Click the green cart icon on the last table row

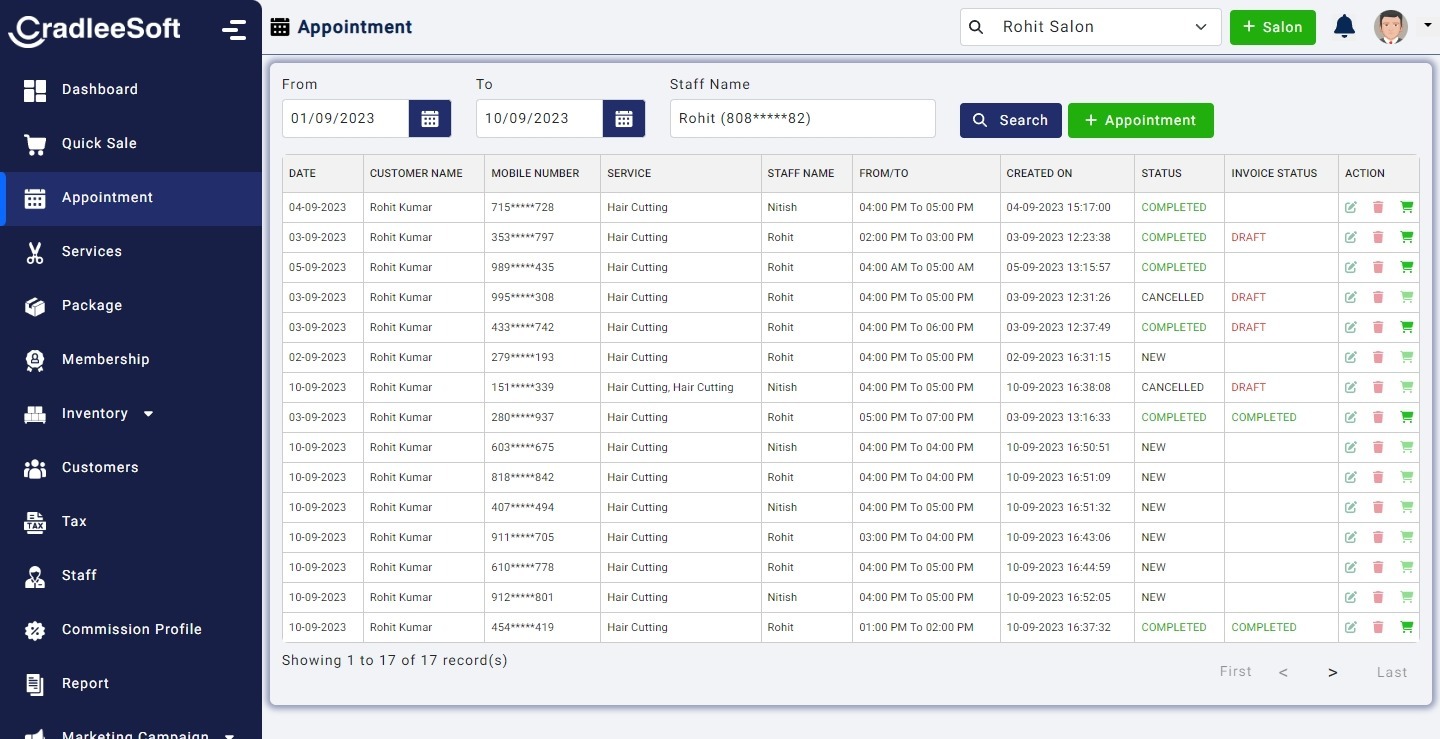pyautogui.click(x=1407, y=627)
